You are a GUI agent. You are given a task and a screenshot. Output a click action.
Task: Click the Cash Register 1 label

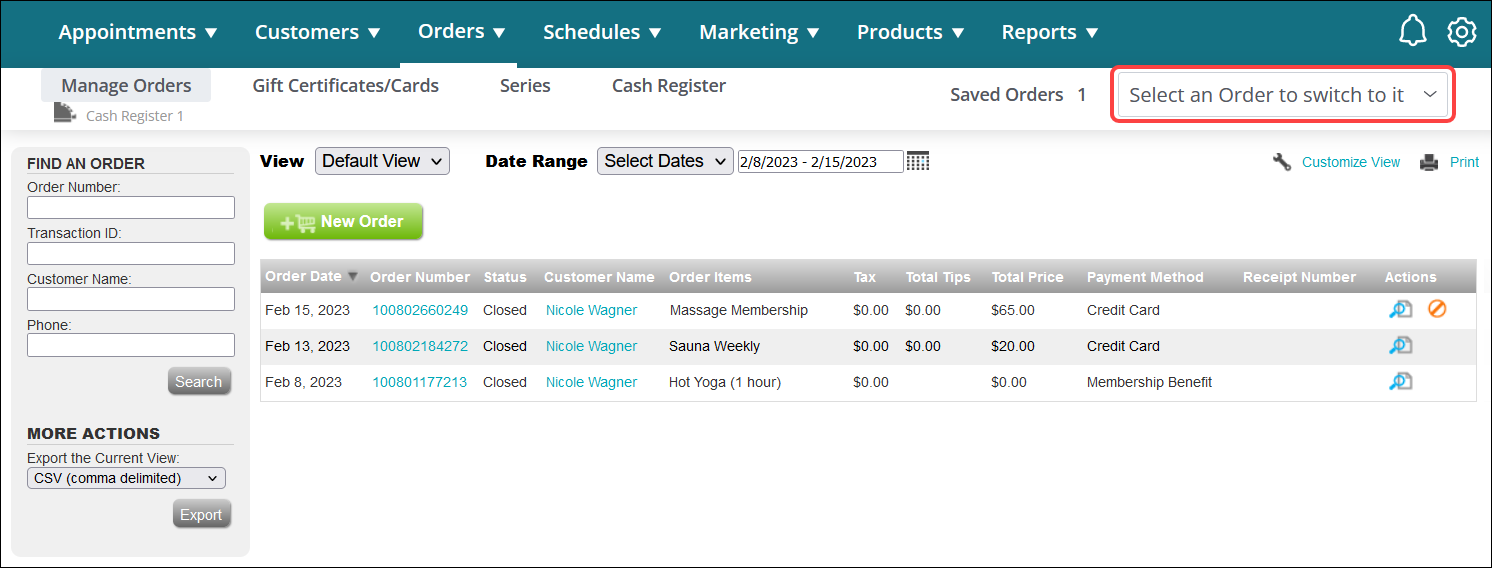135,116
